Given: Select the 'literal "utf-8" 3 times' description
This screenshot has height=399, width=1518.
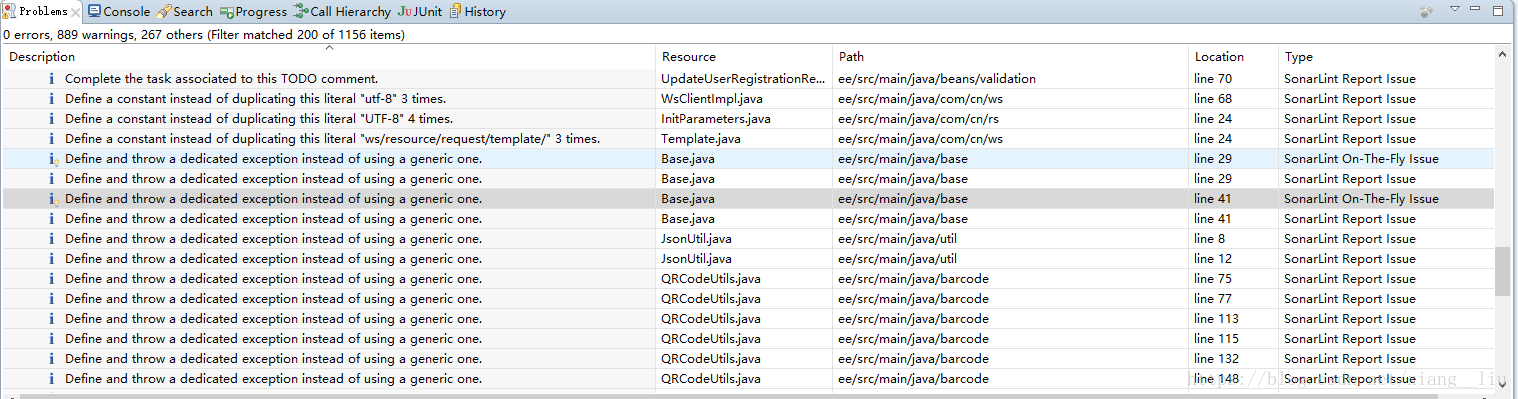Looking at the screenshot, I should (255, 99).
